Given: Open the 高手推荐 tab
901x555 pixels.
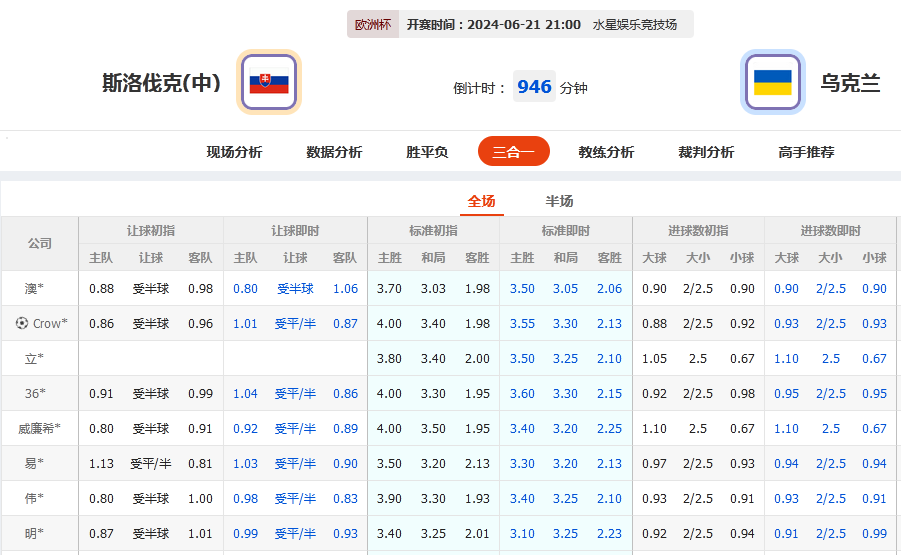Looking at the screenshot, I should click(806, 152).
